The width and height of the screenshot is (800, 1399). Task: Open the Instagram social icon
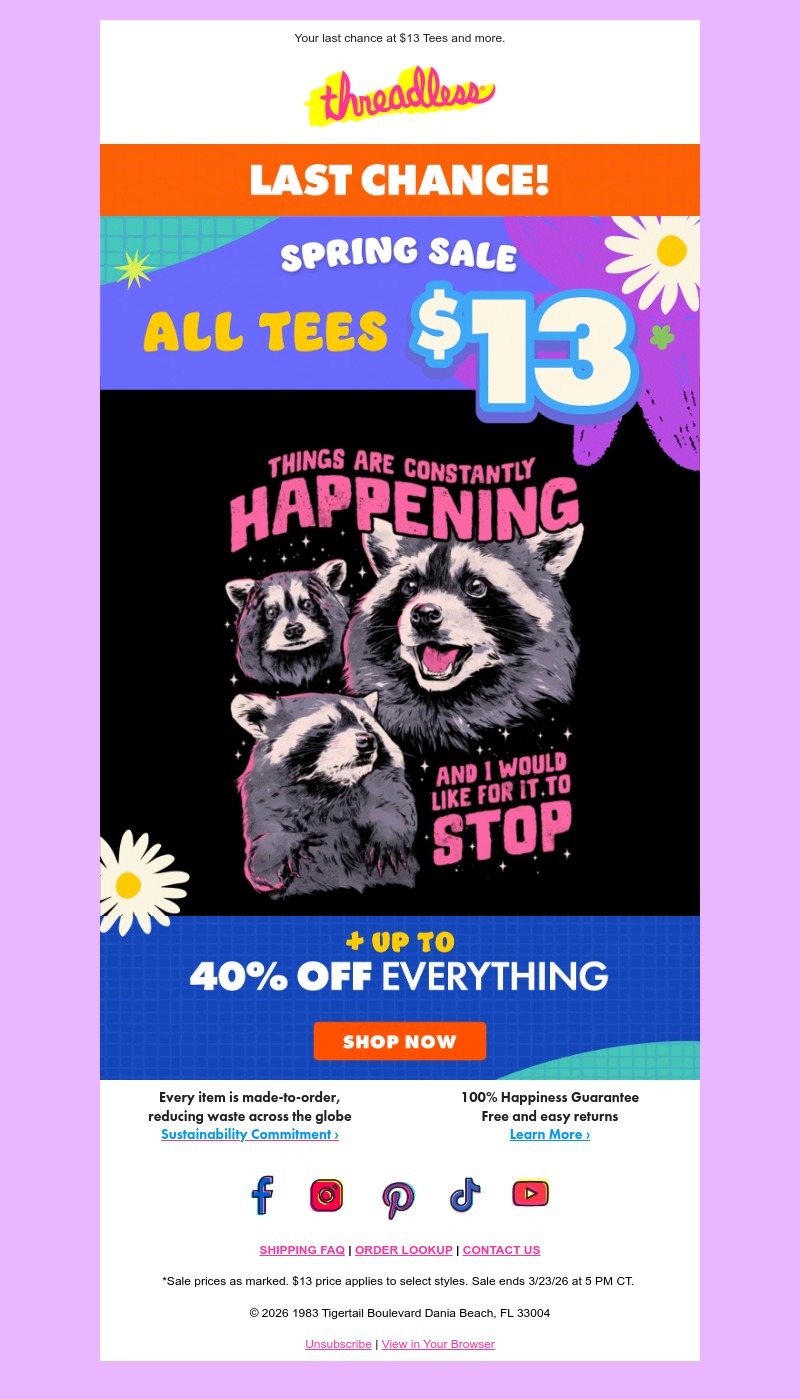pyautogui.click(x=327, y=1195)
